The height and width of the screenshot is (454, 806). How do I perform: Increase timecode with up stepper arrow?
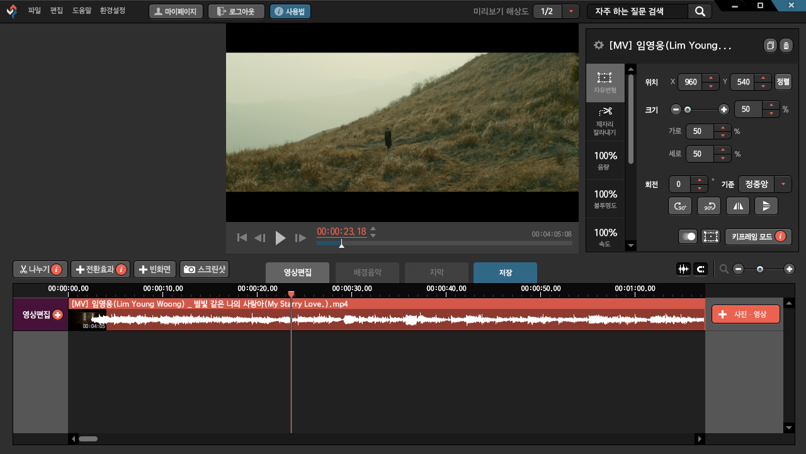pos(373,229)
